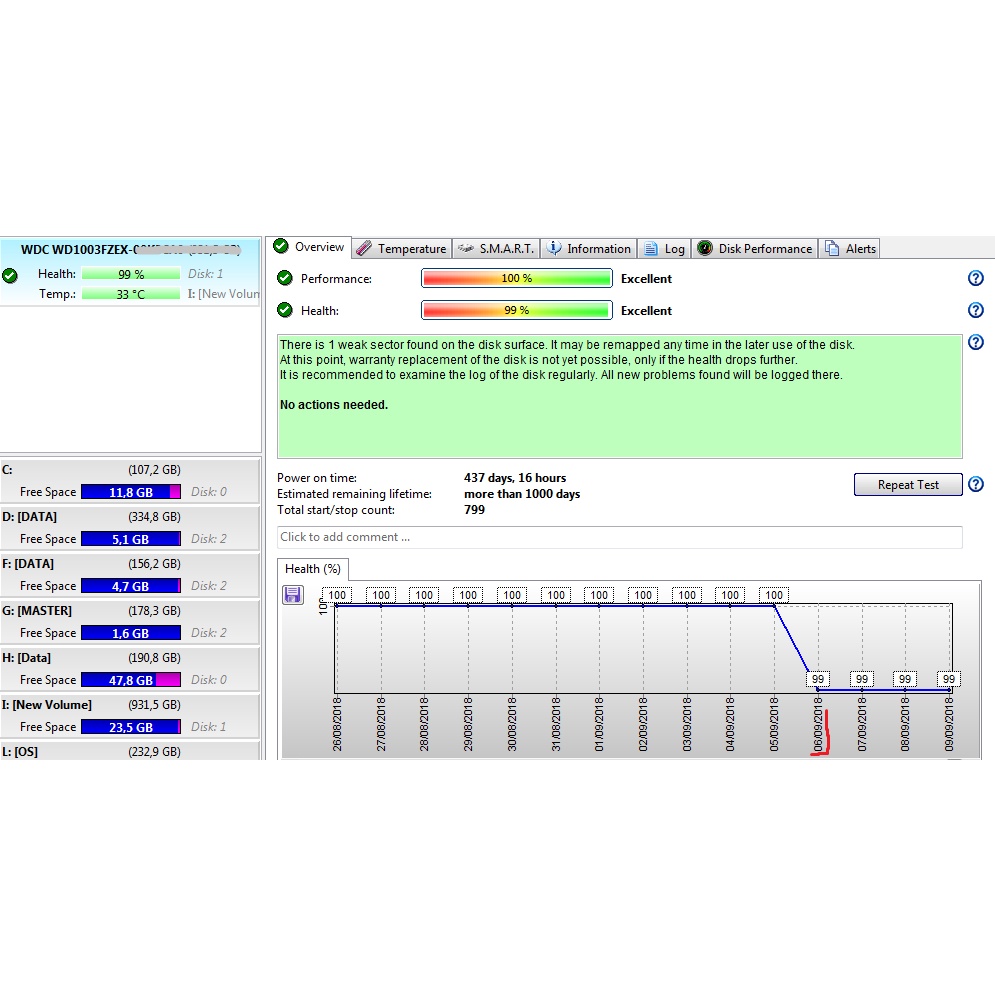Click the help icon beside the status message box

coord(976,343)
